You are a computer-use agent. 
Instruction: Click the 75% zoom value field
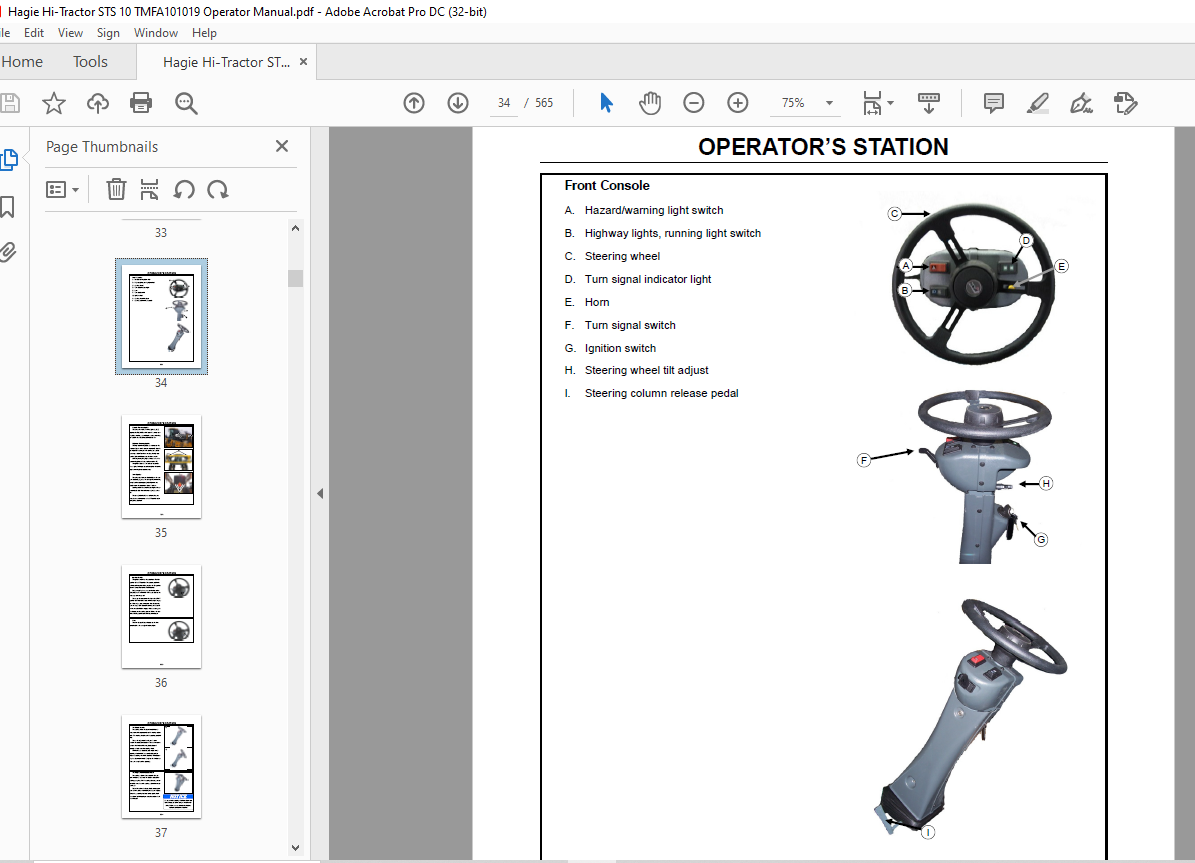(x=793, y=103)
